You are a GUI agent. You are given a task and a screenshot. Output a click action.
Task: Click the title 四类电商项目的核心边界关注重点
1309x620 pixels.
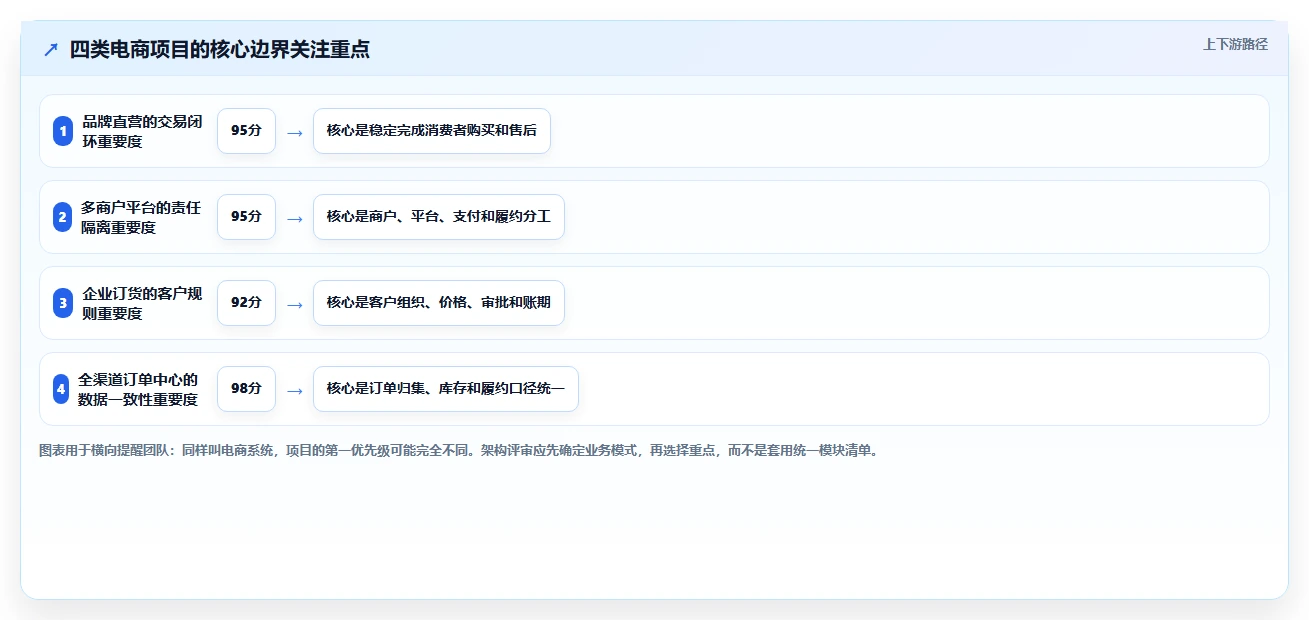click(220, 49)
